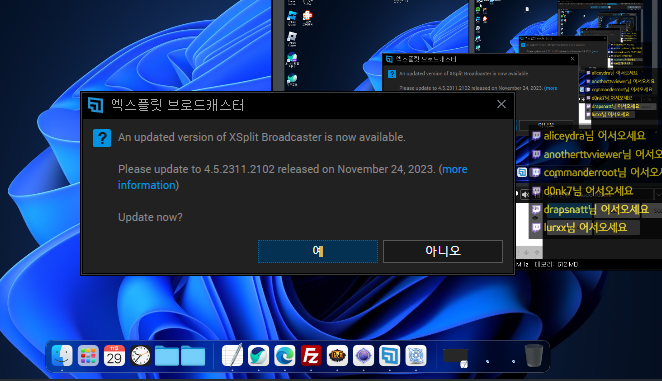Viewport: 662px width, 381px height.
Task: Open the notepad with pen dock app
Action: [232, 356]
